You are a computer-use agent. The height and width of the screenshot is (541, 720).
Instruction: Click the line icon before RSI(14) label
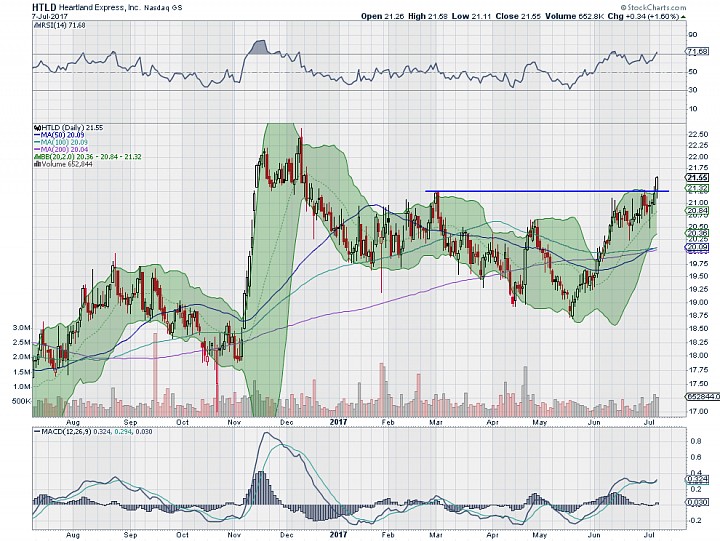click(36, 25)
